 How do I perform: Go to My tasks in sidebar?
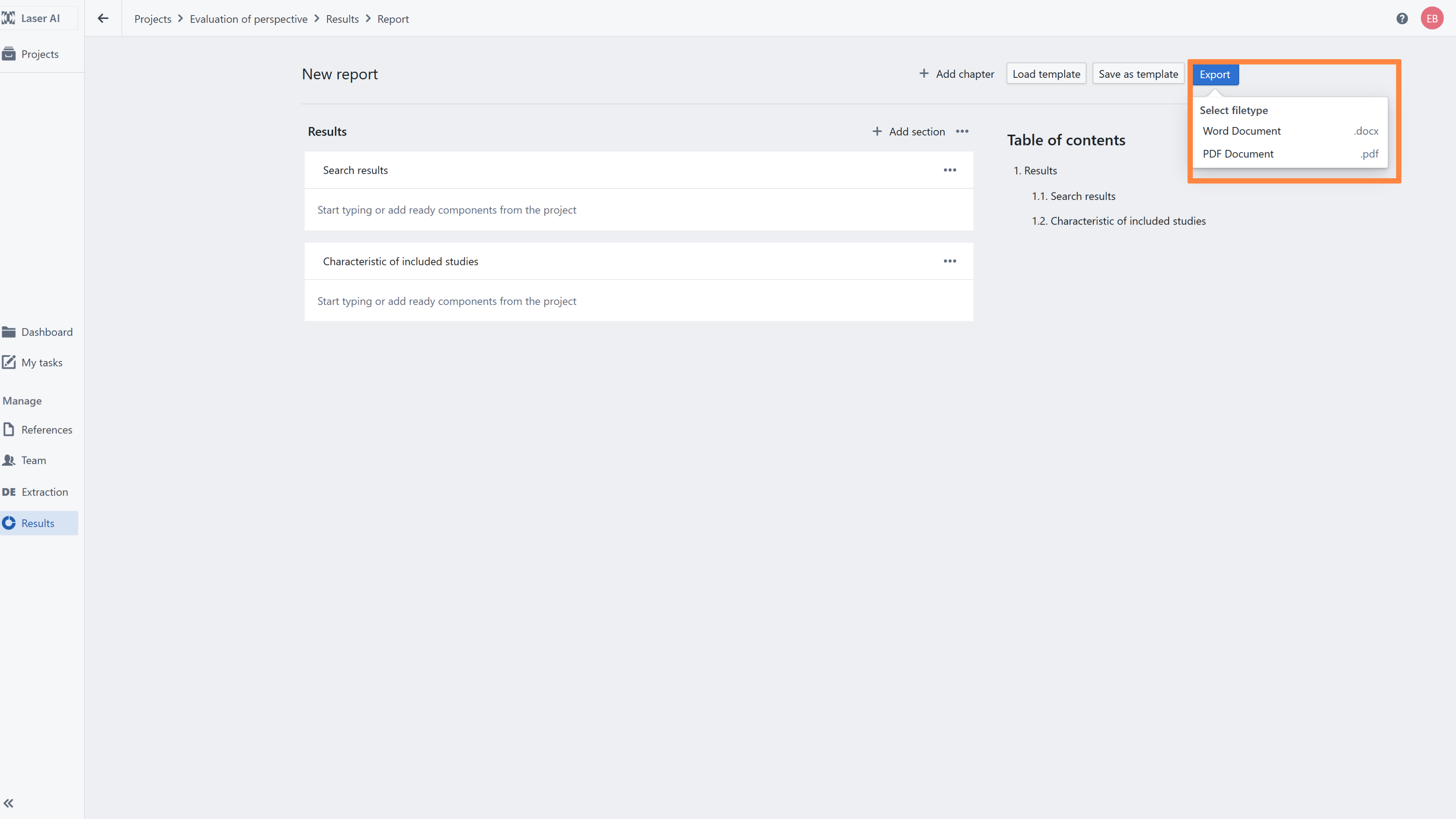tap(41, 362)
